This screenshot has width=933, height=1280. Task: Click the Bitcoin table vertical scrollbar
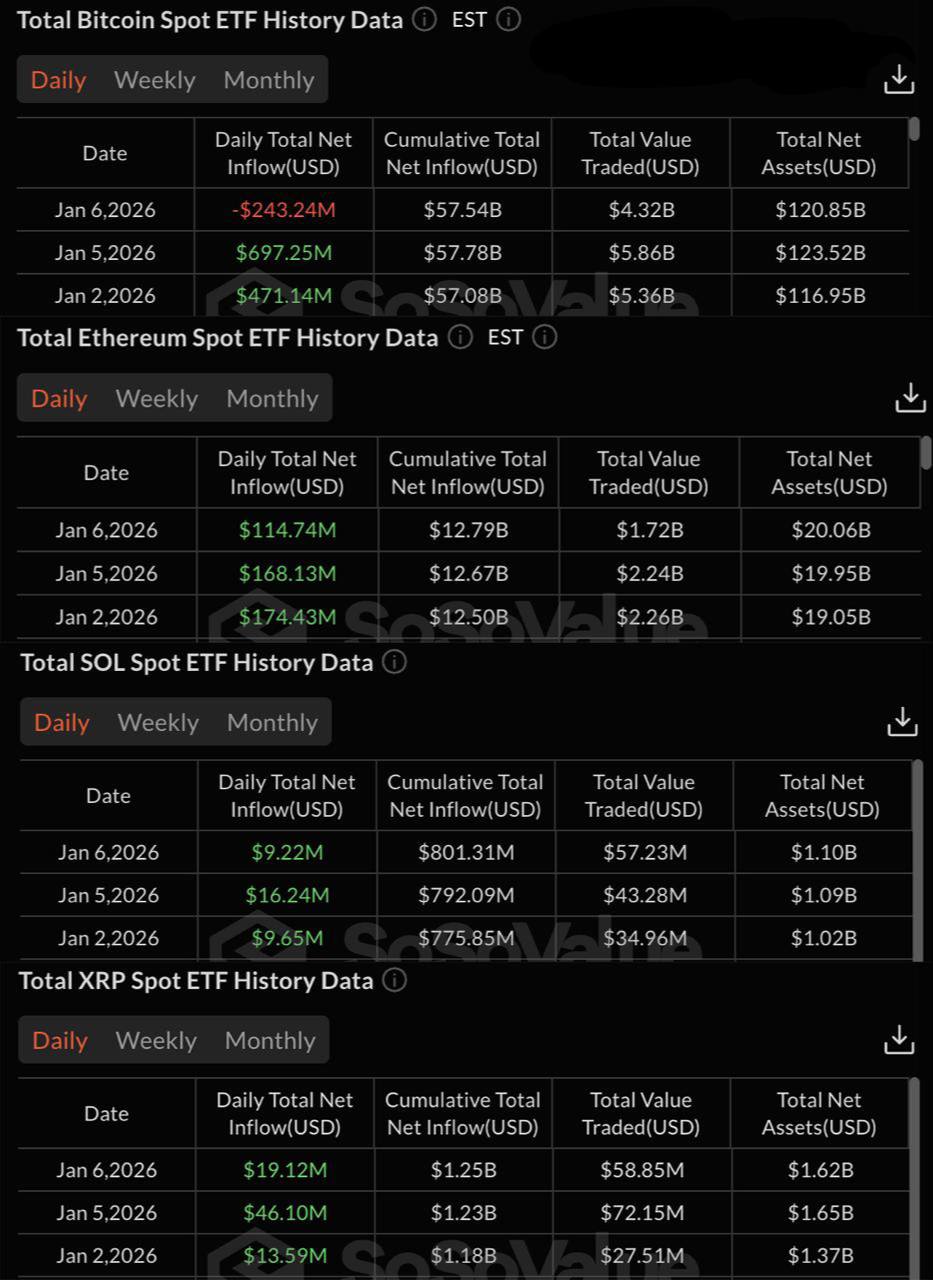point(914,130)
